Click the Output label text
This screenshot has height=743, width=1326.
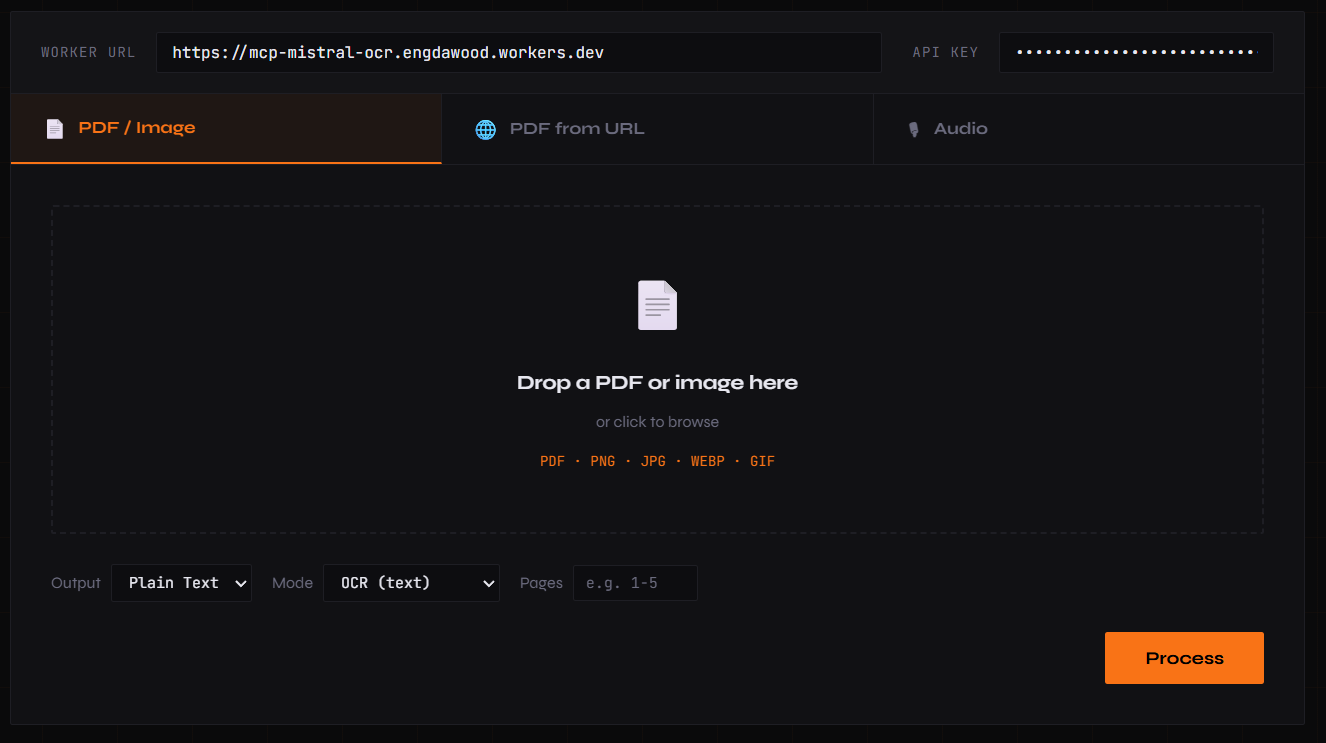[76, 583]
